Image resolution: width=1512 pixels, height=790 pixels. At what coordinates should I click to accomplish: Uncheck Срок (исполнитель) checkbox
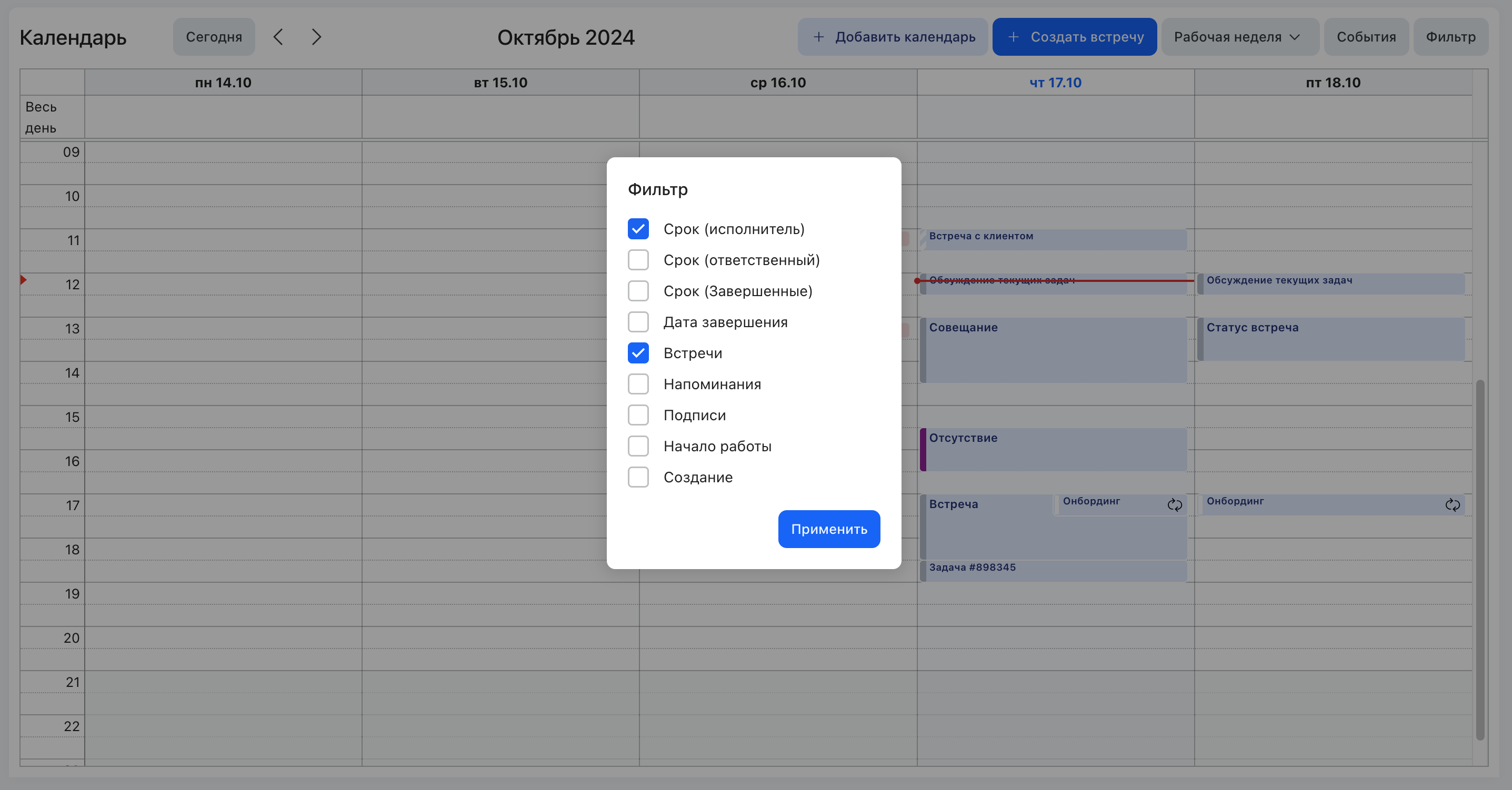638,229
